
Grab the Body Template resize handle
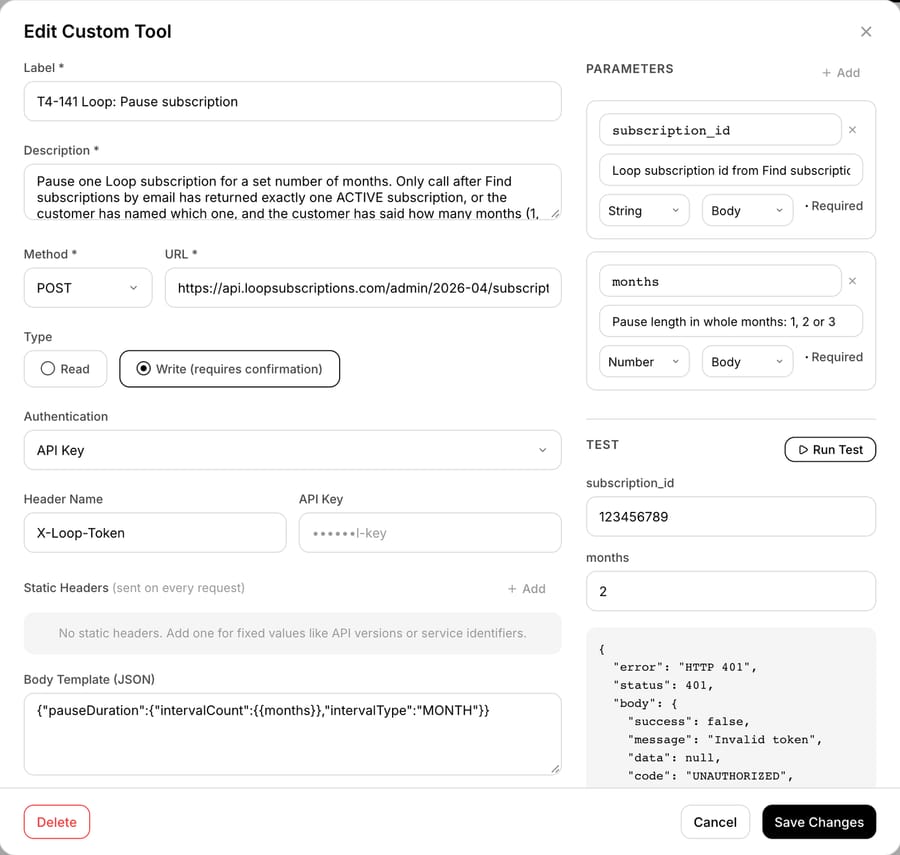555,769
